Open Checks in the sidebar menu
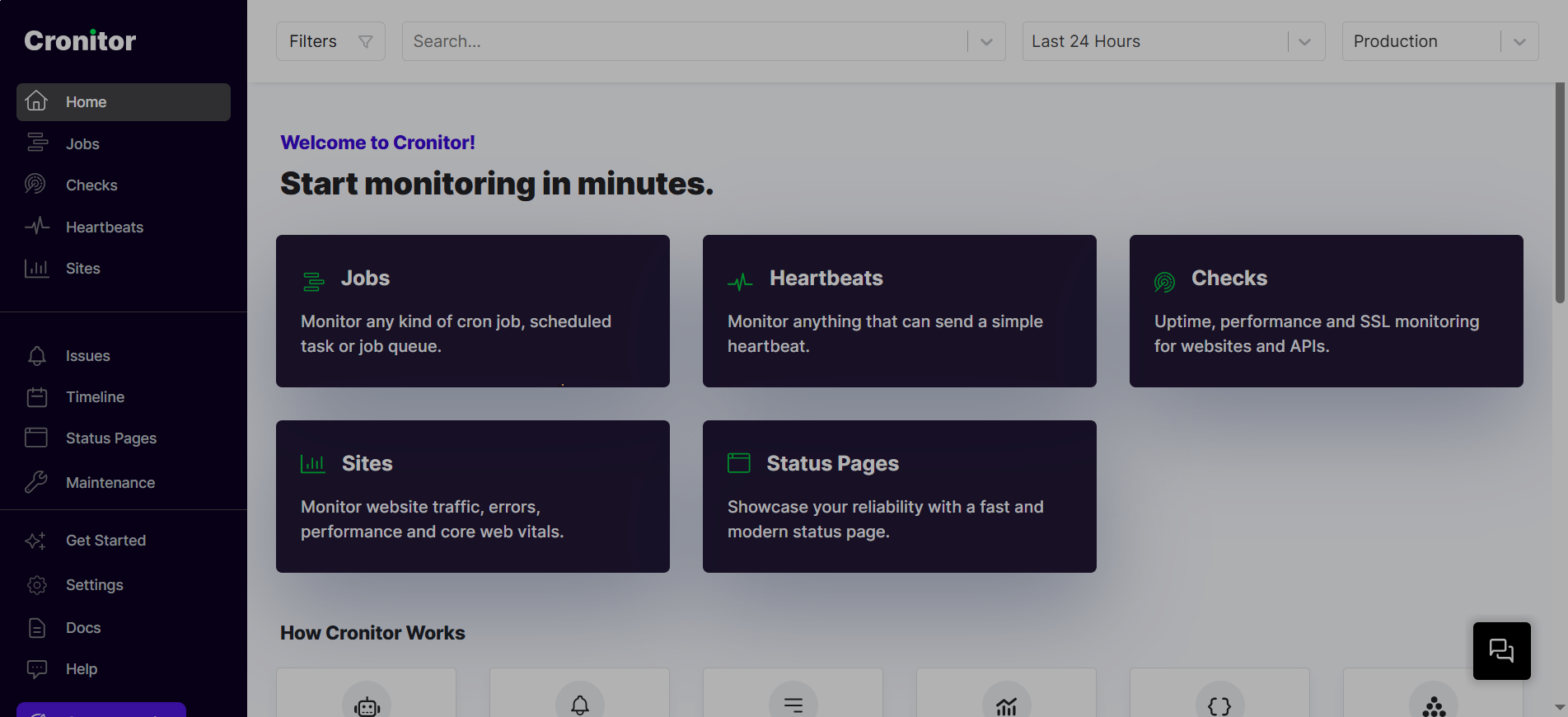Screen dimensions: 1568x717 coord(124,185)
